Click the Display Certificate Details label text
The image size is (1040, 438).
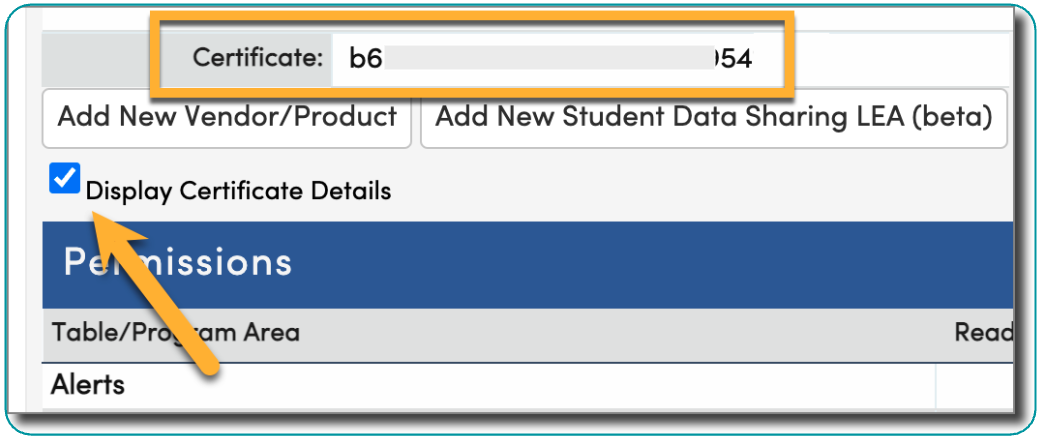(238, 190)
